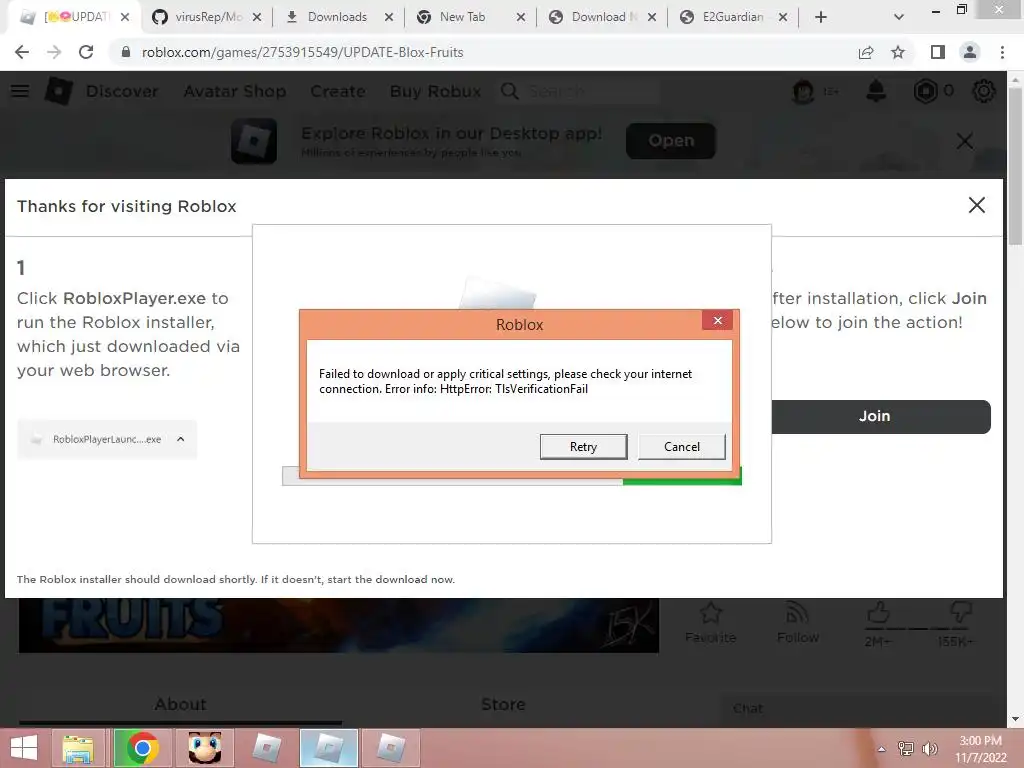Close the Thanks for visiting Roblox panel
This screenshot has height=768, width=1024.
976,205
